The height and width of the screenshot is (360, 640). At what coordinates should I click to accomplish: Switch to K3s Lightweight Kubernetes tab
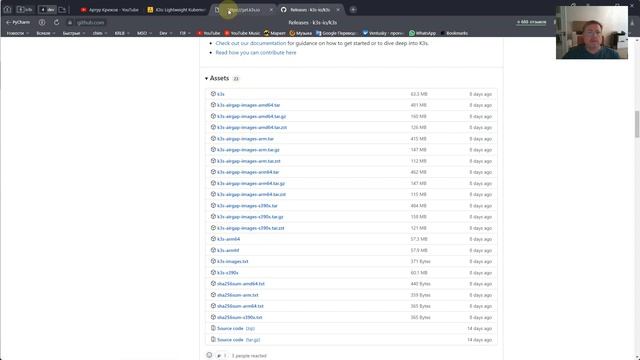click(x=177, y=9)
